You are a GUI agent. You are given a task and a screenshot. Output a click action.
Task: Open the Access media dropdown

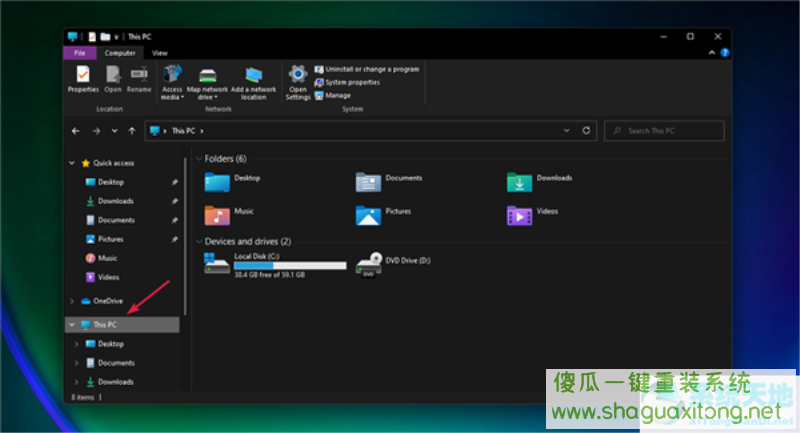click(x=172, y=82)
